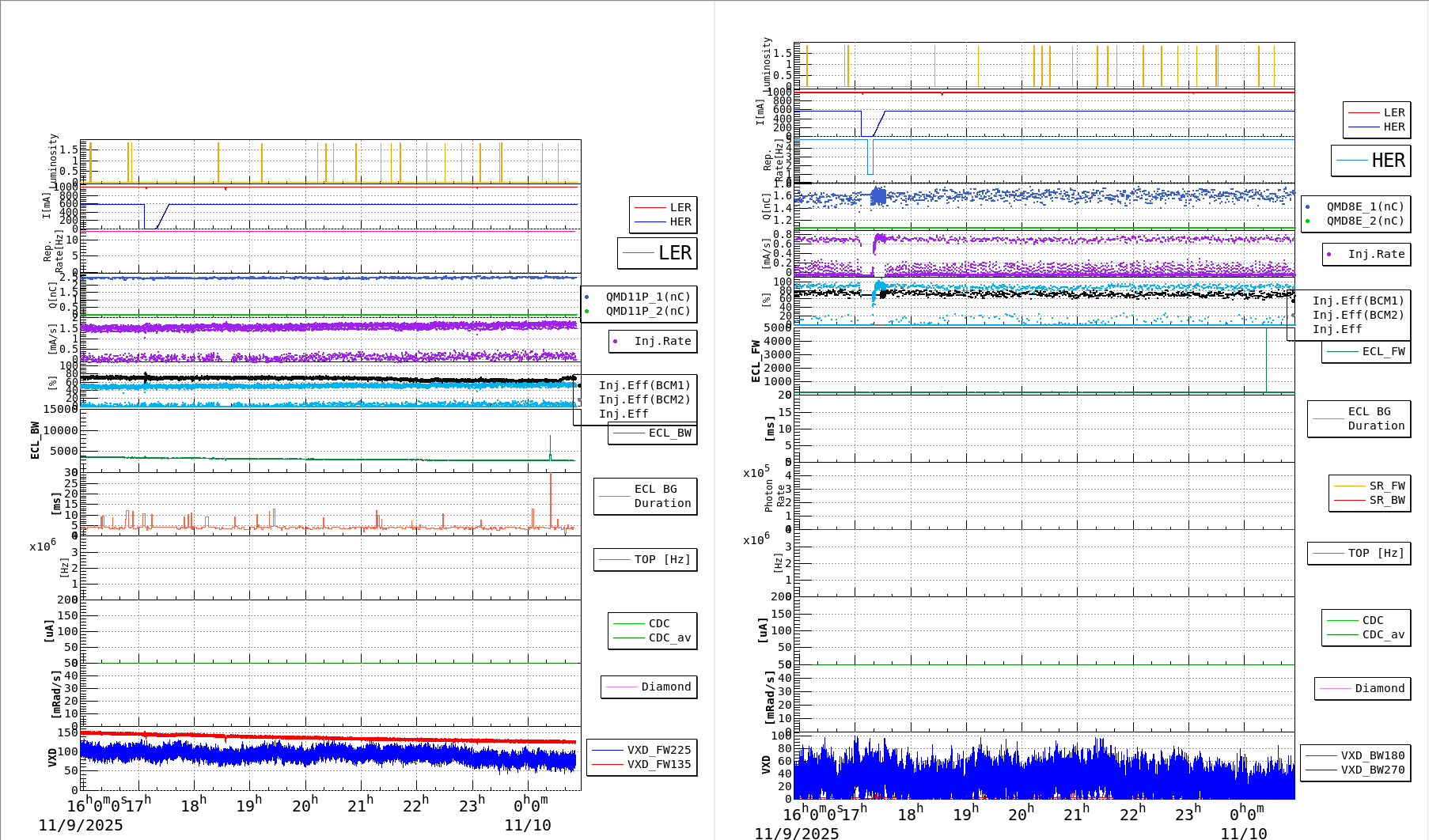Click the large HER legend box
Viewport: 1429px width, 840px height.
(x=1370, y=161)
